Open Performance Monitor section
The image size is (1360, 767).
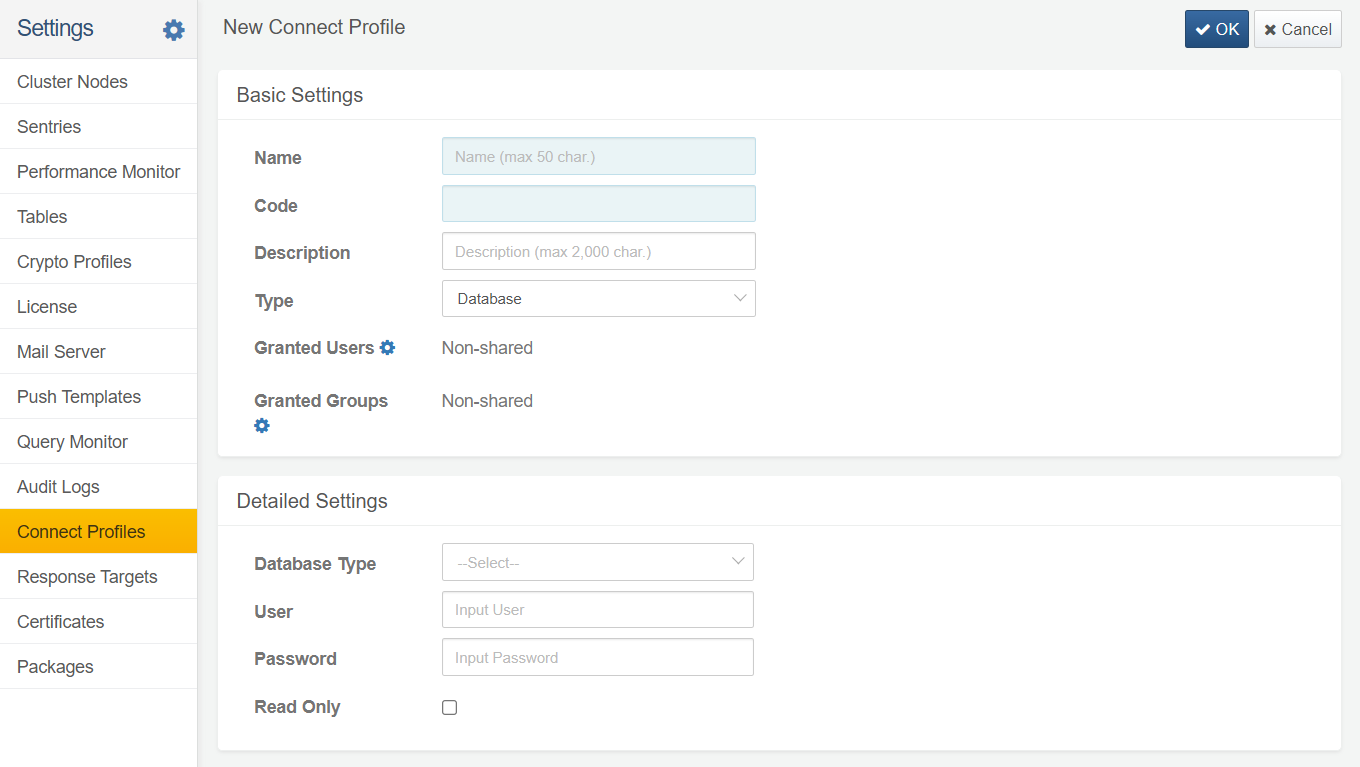pos(99,172)
